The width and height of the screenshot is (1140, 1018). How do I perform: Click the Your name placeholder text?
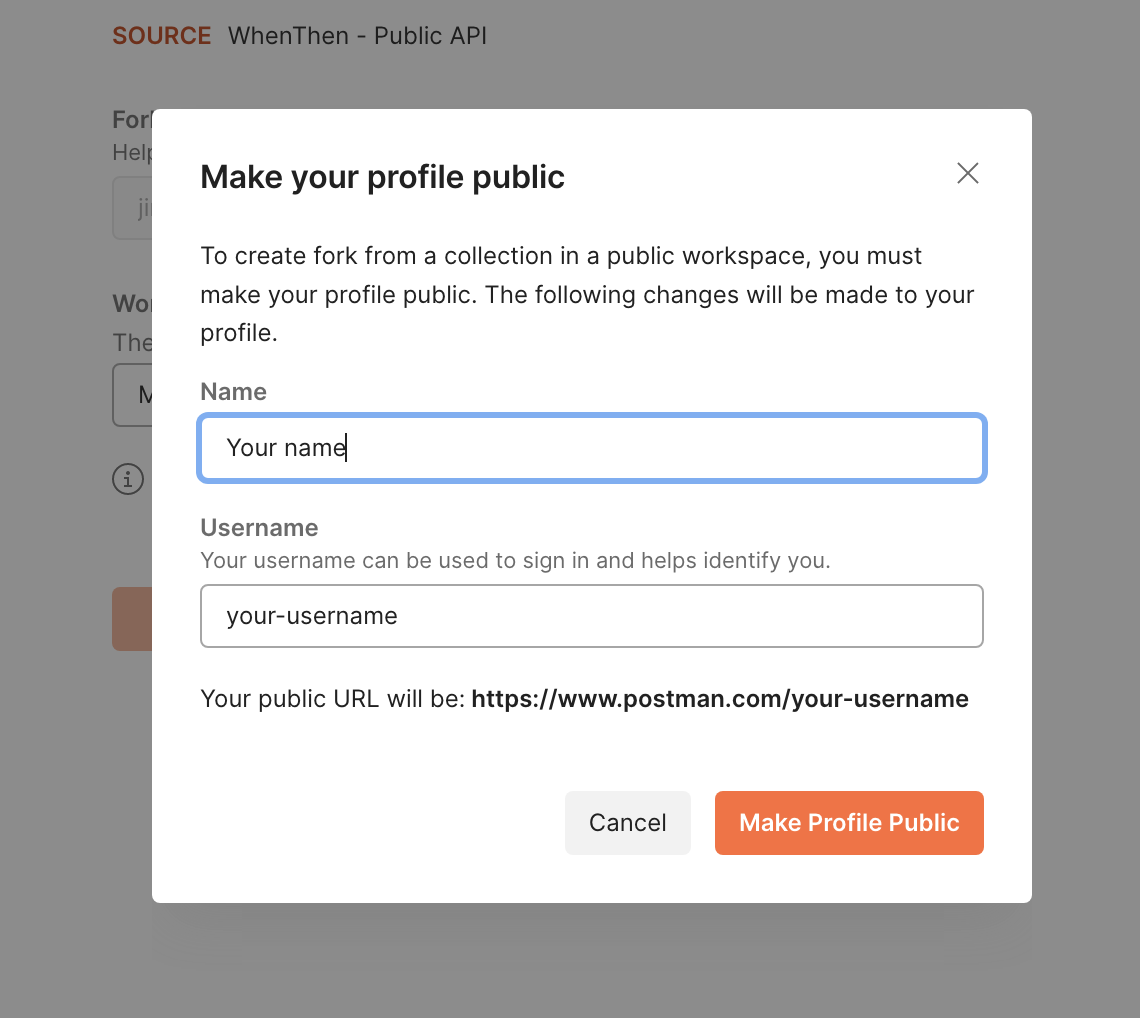click(x=287, y=447)
